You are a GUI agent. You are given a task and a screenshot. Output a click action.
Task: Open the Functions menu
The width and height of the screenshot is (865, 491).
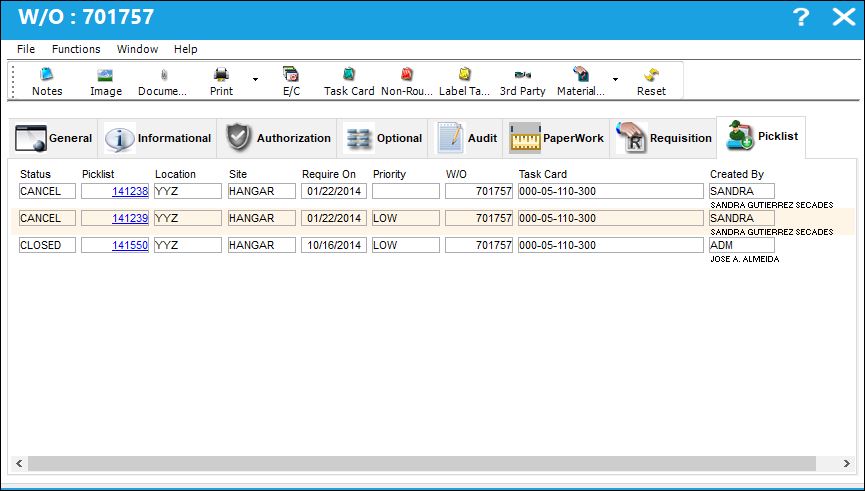tap(76, 49)
